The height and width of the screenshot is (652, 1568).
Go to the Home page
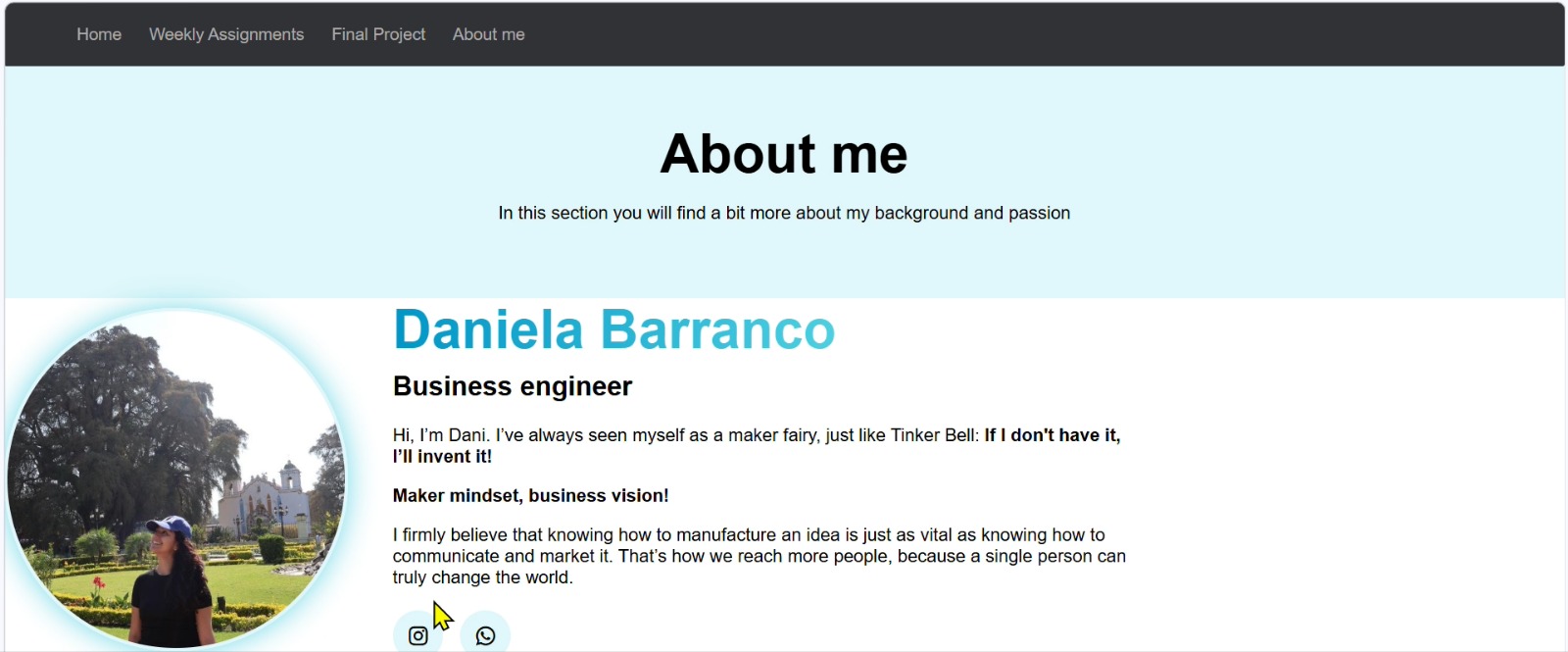[x=99, y=34]
